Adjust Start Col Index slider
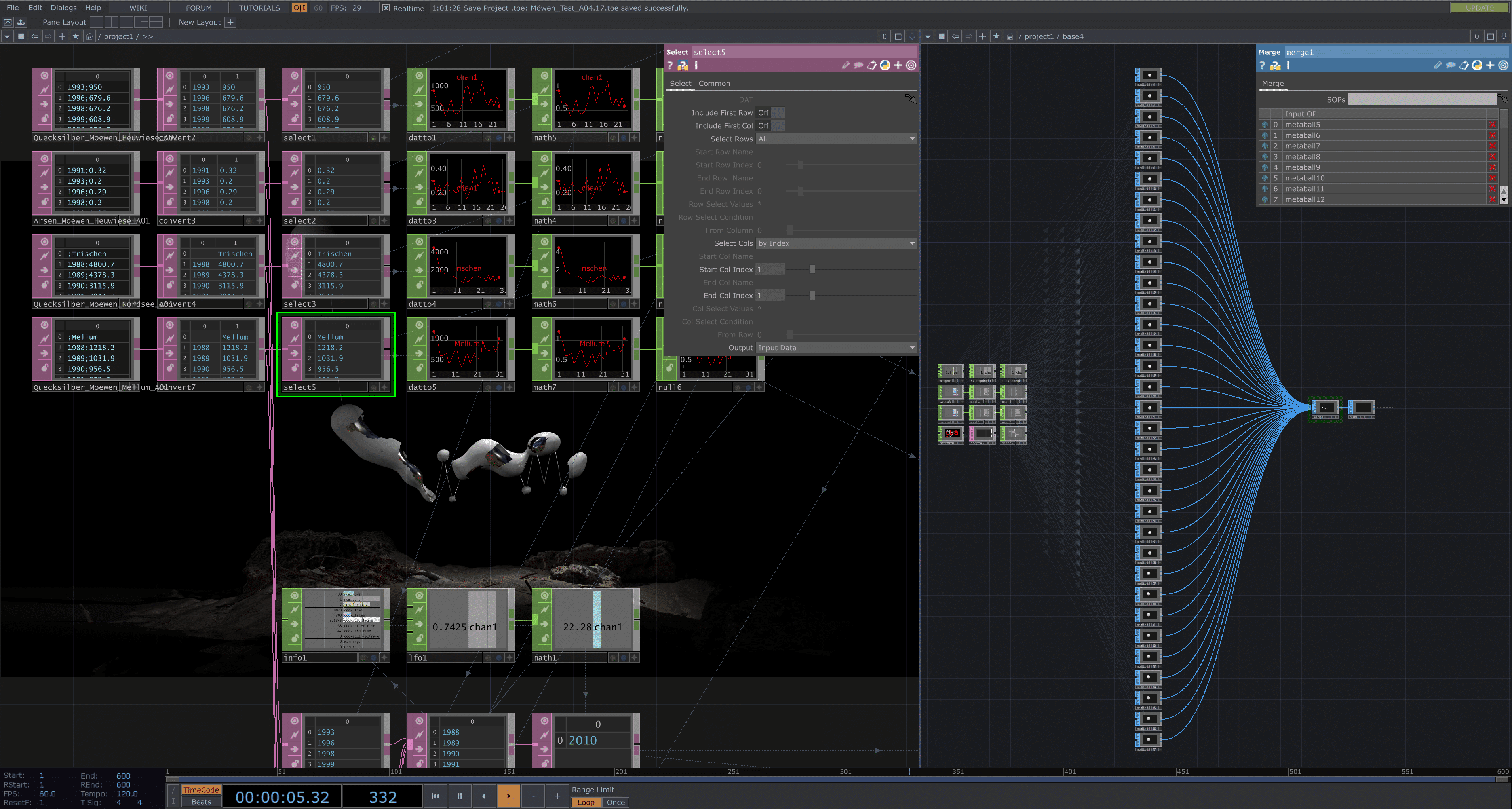The height and width of the screenshot is (809, 1512). coord(852,269)
